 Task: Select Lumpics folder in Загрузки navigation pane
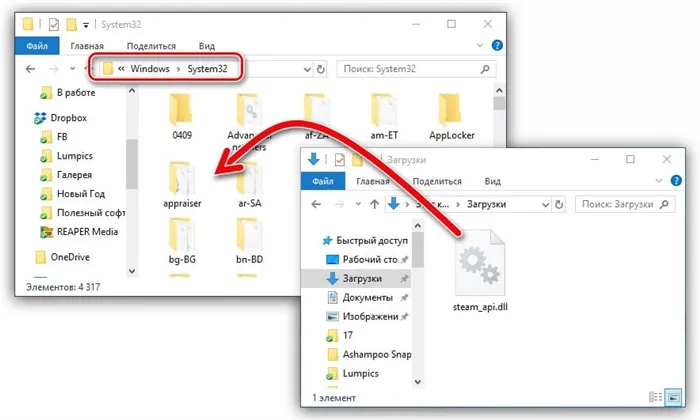(353, 373)
